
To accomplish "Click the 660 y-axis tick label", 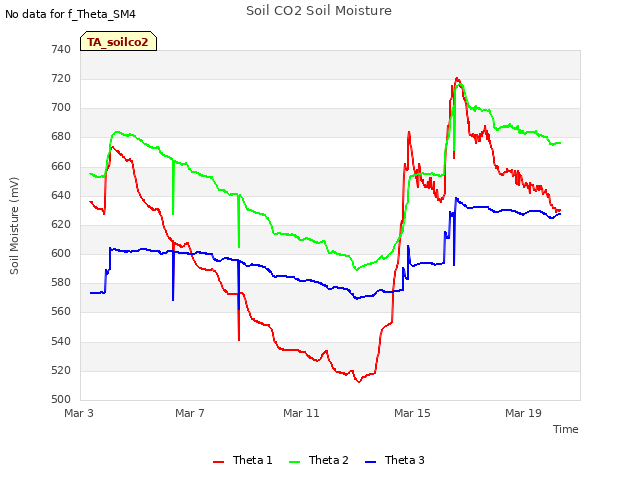I will [x=61, y=166].
